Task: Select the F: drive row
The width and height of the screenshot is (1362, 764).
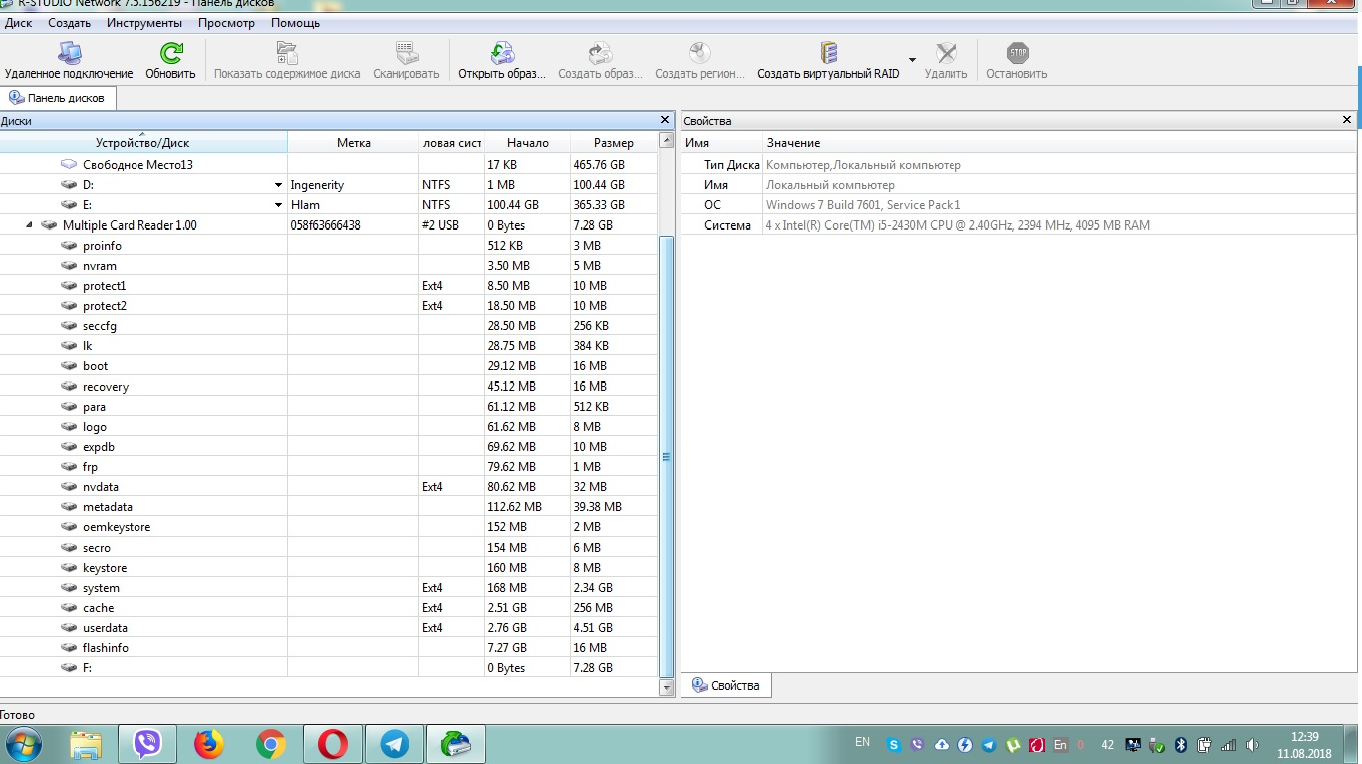Action: 329,668
